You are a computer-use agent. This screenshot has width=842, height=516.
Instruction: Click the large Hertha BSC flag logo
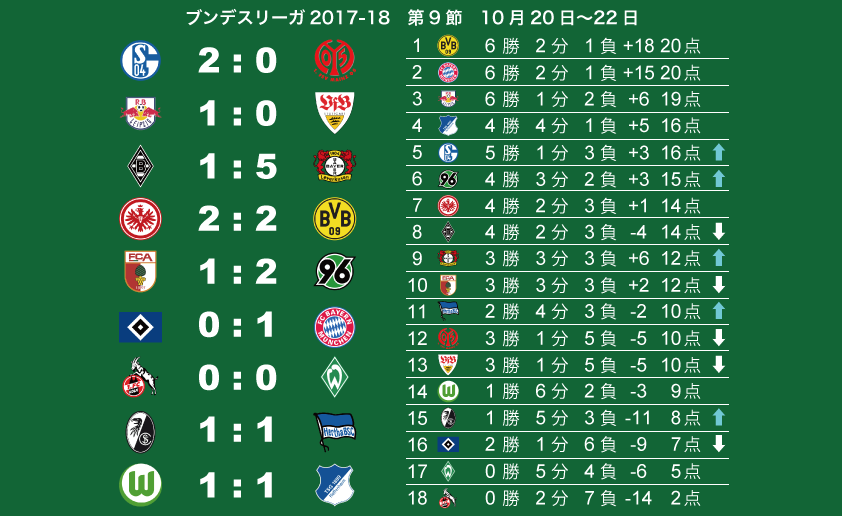point(335,431)
